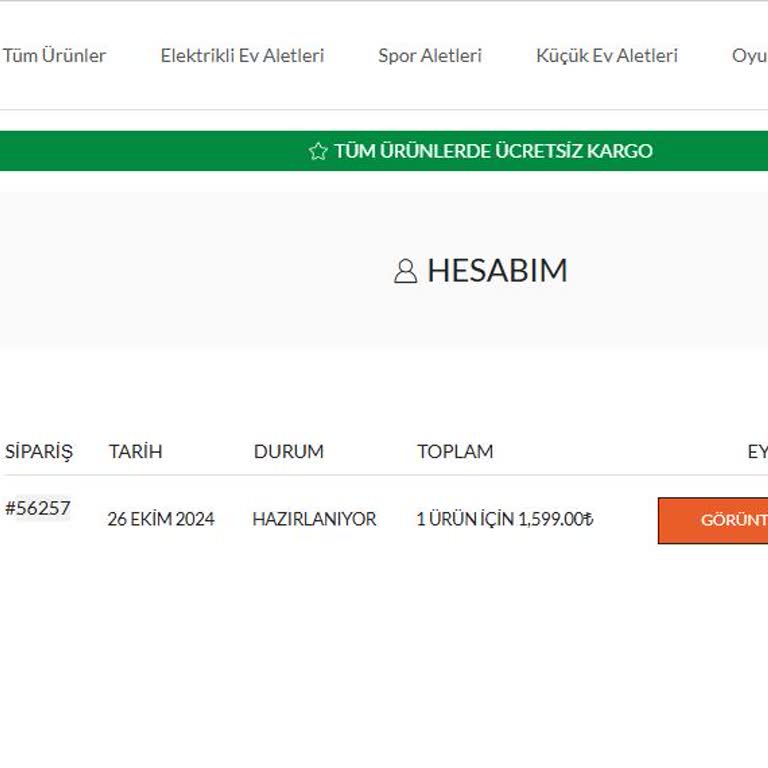Image resolution: width=768 pixels, height=768 pixels.
Task: Click the user account icon beside HESABIM
Action: coord(406,271)
